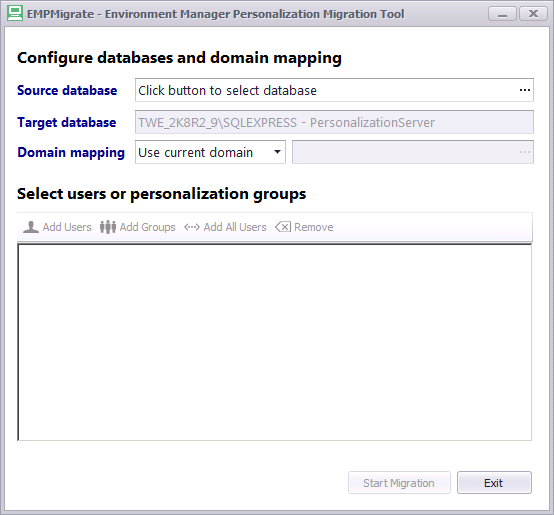This screenshot has height=515, width=554.
Task: Choose the 'Add Users' toolbar label
Action: pyautogui.click(x=67, y=227)
